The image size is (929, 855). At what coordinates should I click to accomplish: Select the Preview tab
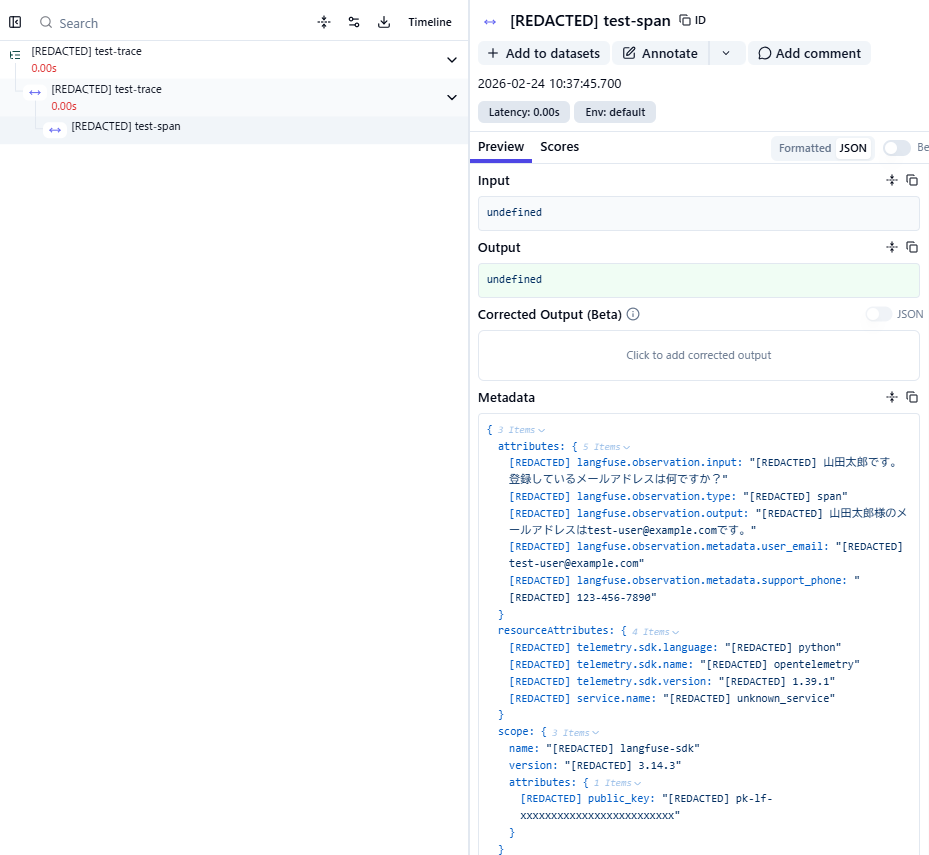tap(501, 147)
